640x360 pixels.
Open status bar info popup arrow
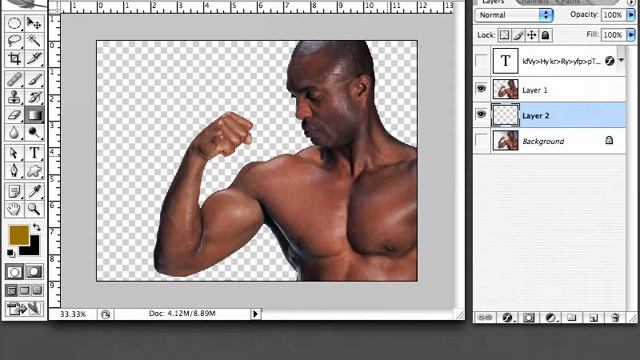point(256,314)
